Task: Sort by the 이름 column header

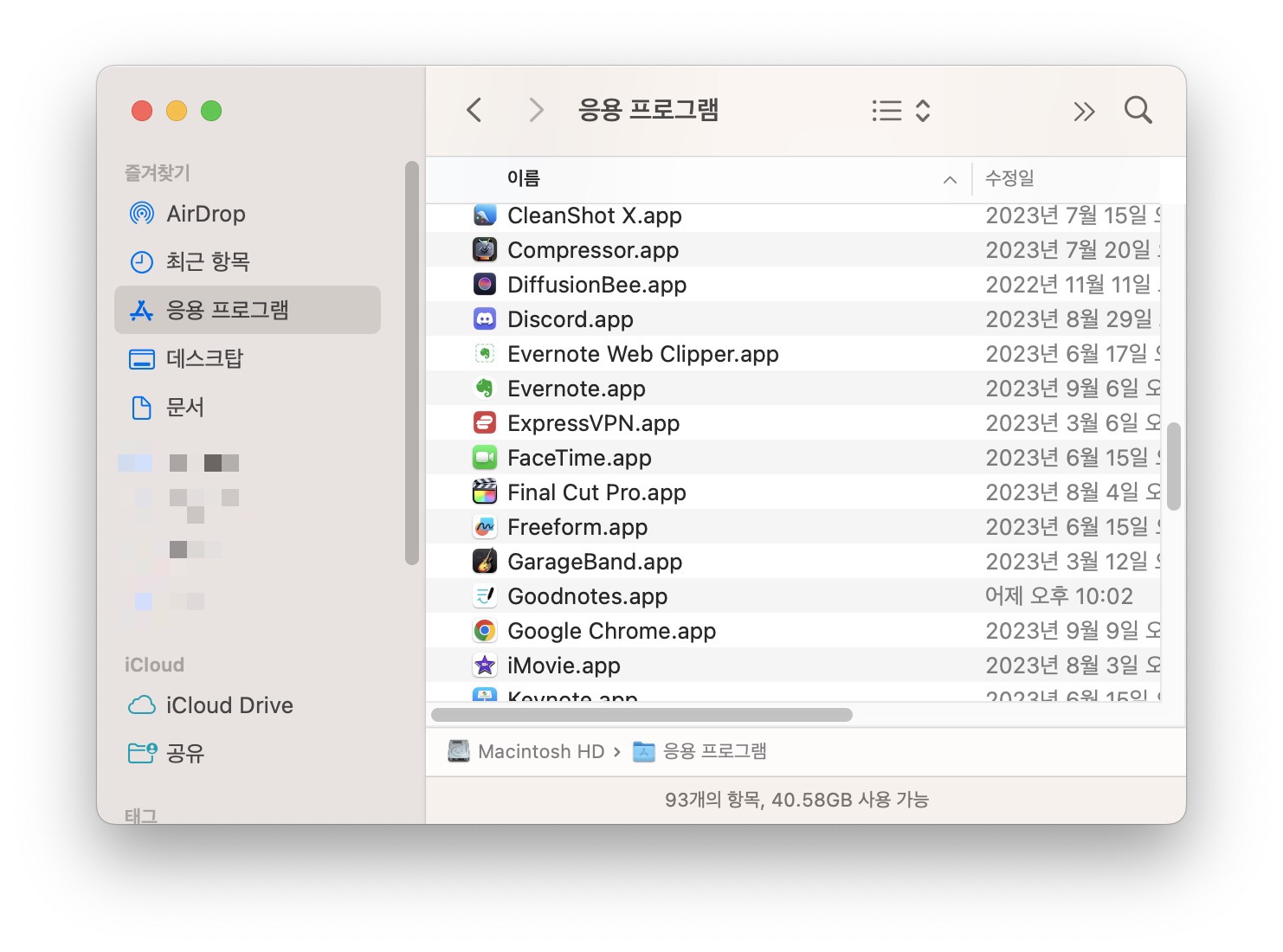Action: coord(524,178)
